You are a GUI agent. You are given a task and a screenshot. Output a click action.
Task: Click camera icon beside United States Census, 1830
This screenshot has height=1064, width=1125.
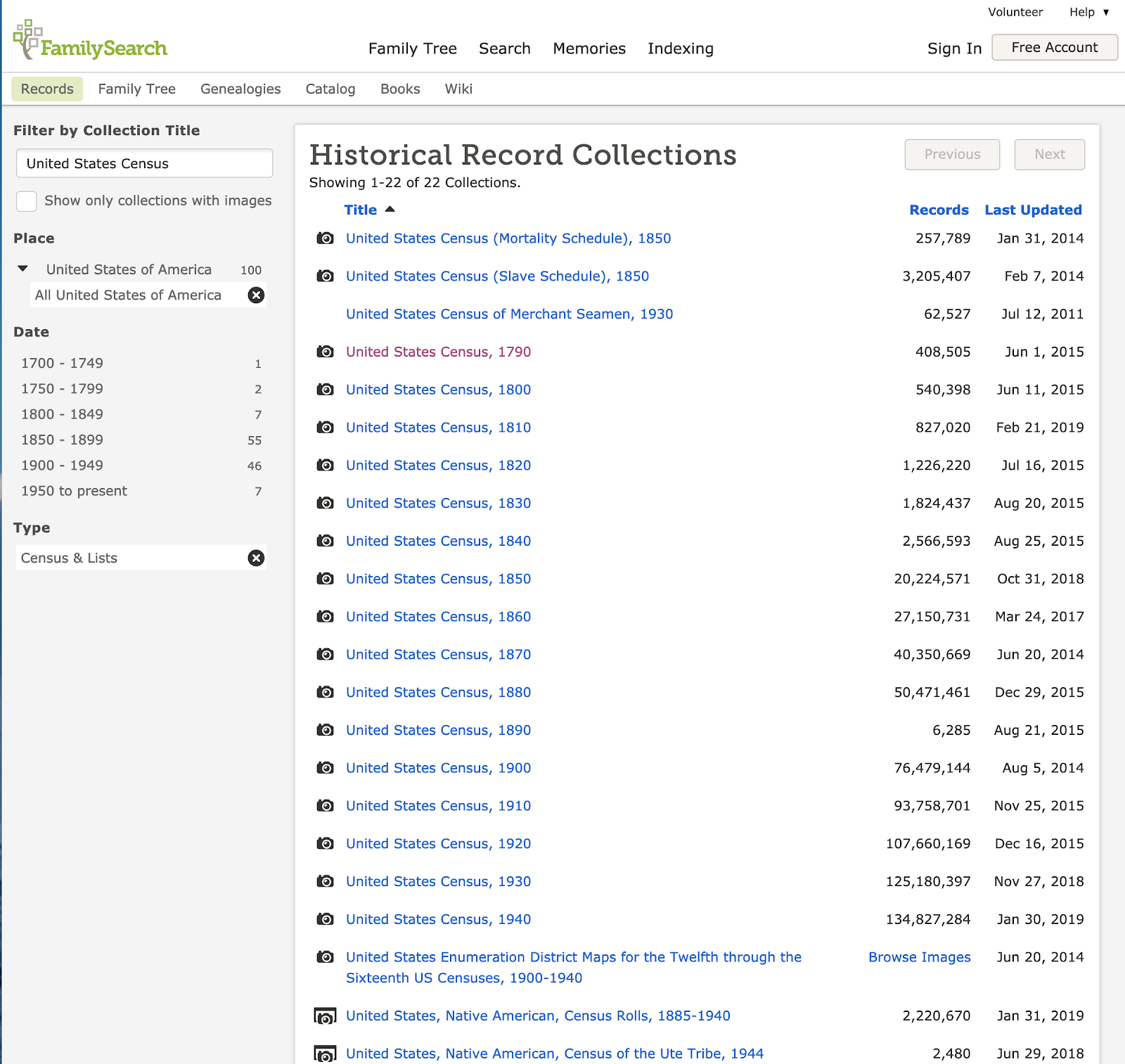coord(325,504)
